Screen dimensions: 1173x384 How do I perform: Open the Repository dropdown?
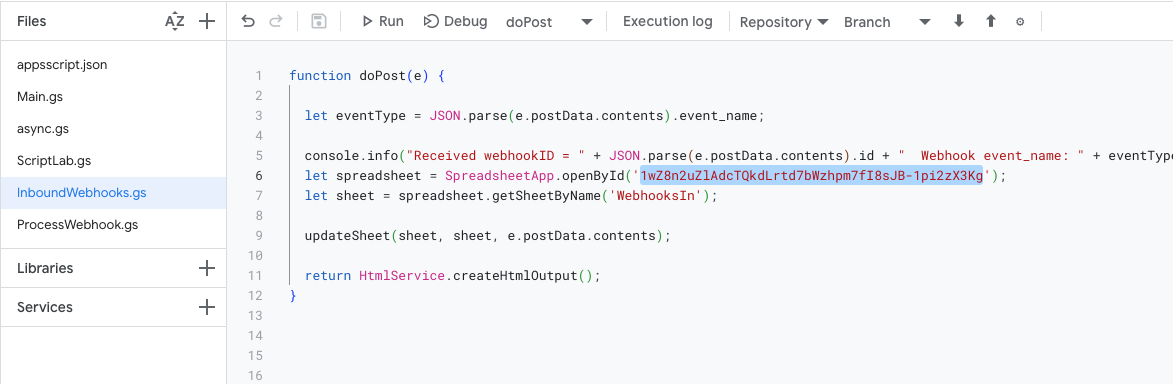783,22
